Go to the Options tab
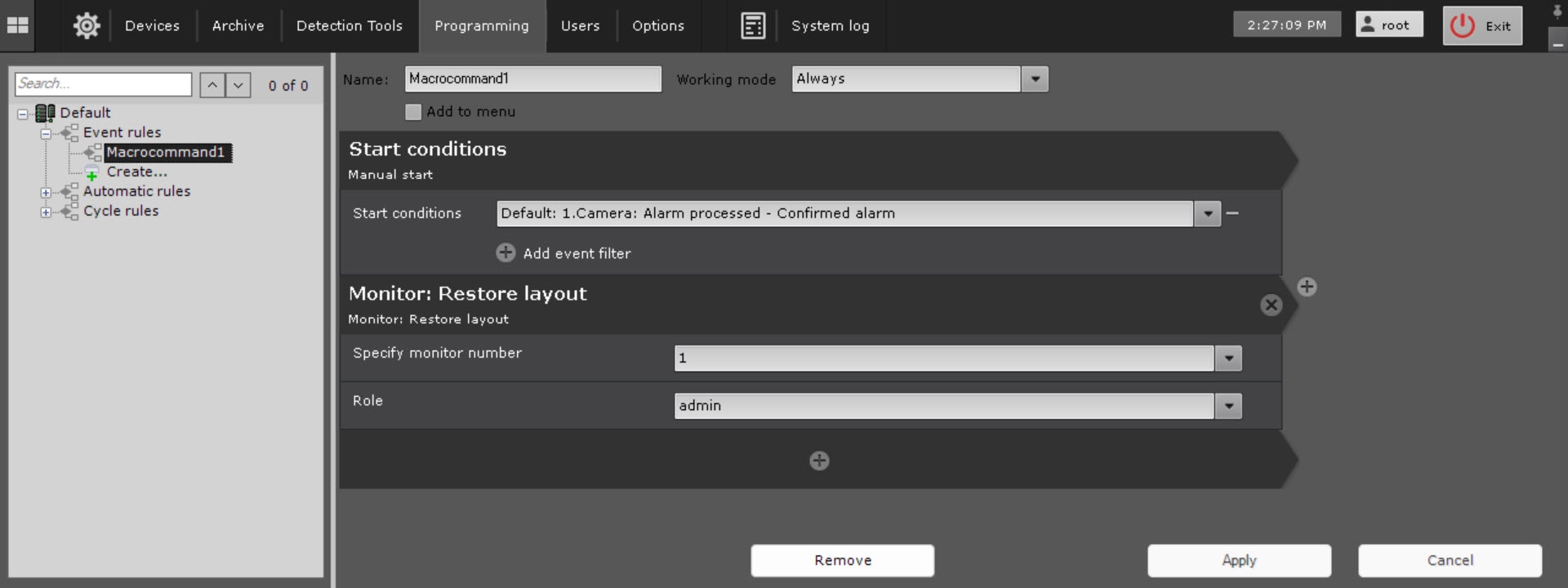1568x588 pixels. [658, 26]
